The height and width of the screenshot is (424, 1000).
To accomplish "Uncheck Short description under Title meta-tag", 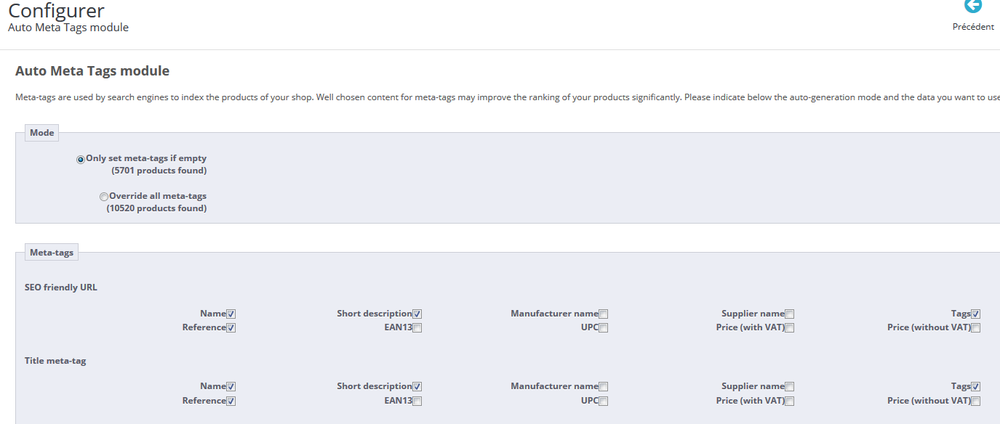I will coord(417,387).
